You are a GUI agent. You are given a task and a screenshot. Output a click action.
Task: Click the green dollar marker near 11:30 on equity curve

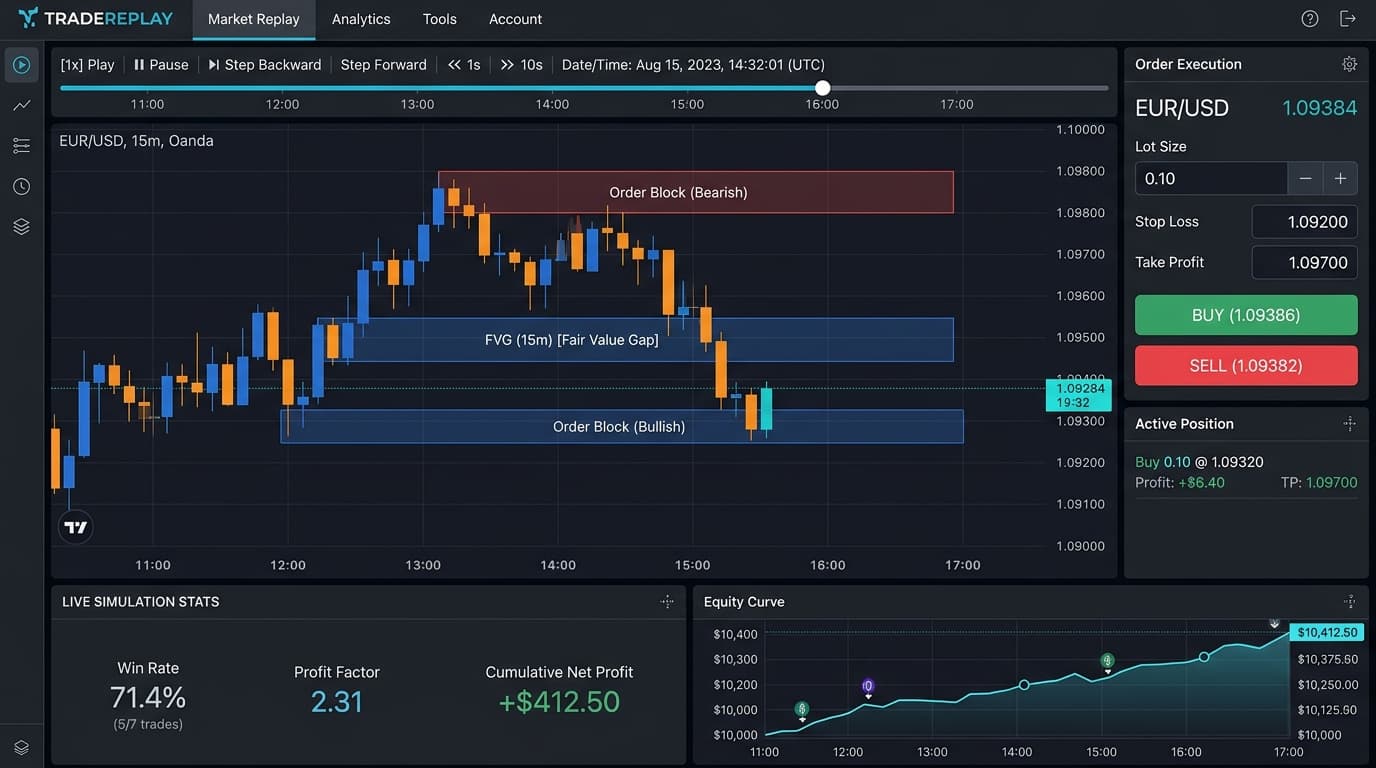(x=802, y=711)
